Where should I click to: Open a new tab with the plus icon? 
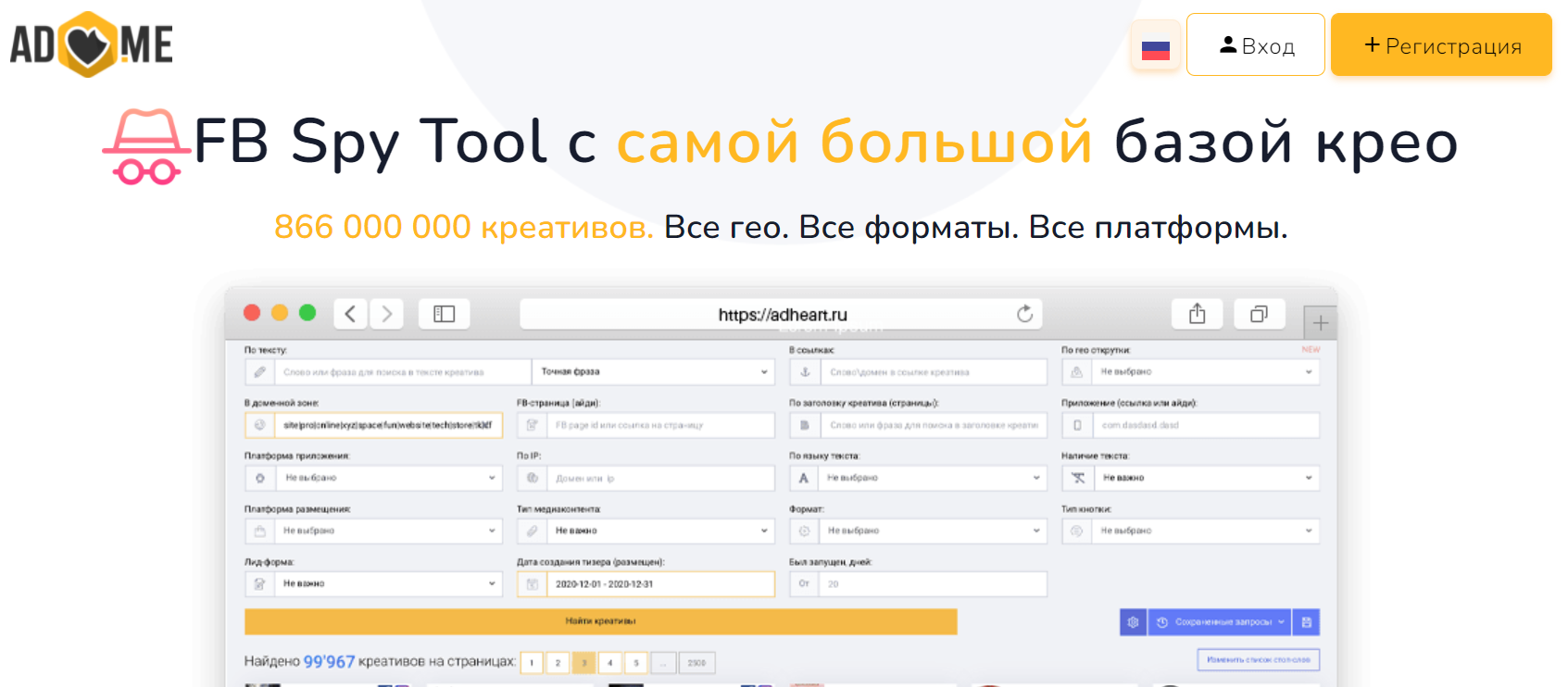click(x=1320, y=323)
